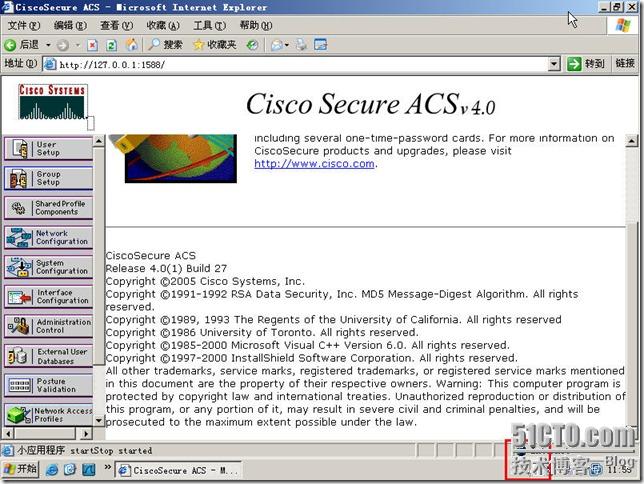644x484 pixels.
Task: Expand quick launch overflow chevron
Action: click(108, 467)
